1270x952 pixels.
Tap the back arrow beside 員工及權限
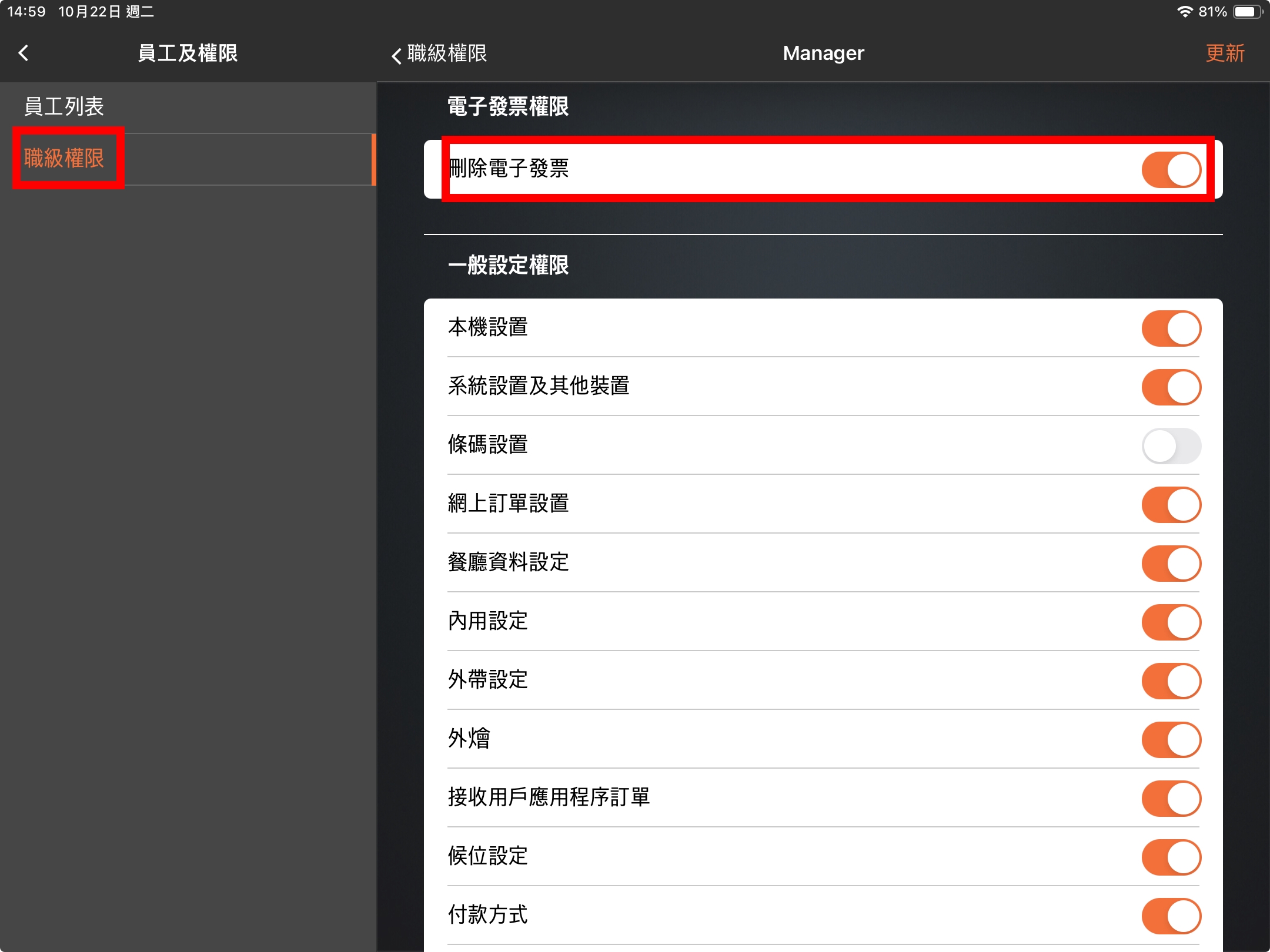click(x=24, y=53)
